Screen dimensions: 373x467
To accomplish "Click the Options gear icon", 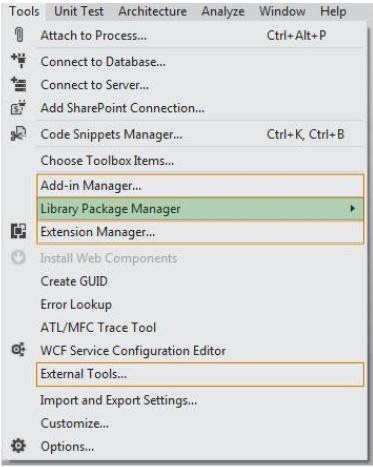I will 18,446.
